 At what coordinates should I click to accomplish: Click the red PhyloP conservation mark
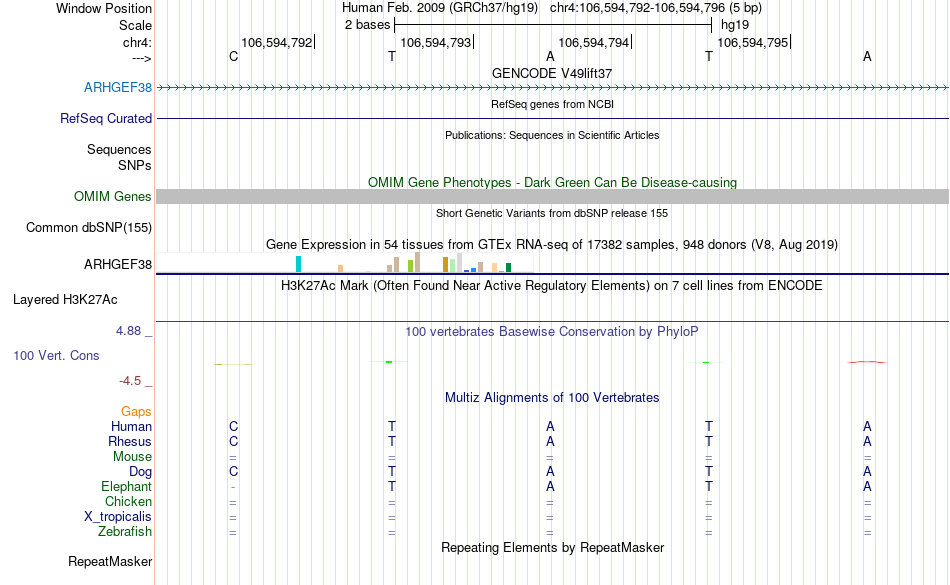tap(867, 362)
